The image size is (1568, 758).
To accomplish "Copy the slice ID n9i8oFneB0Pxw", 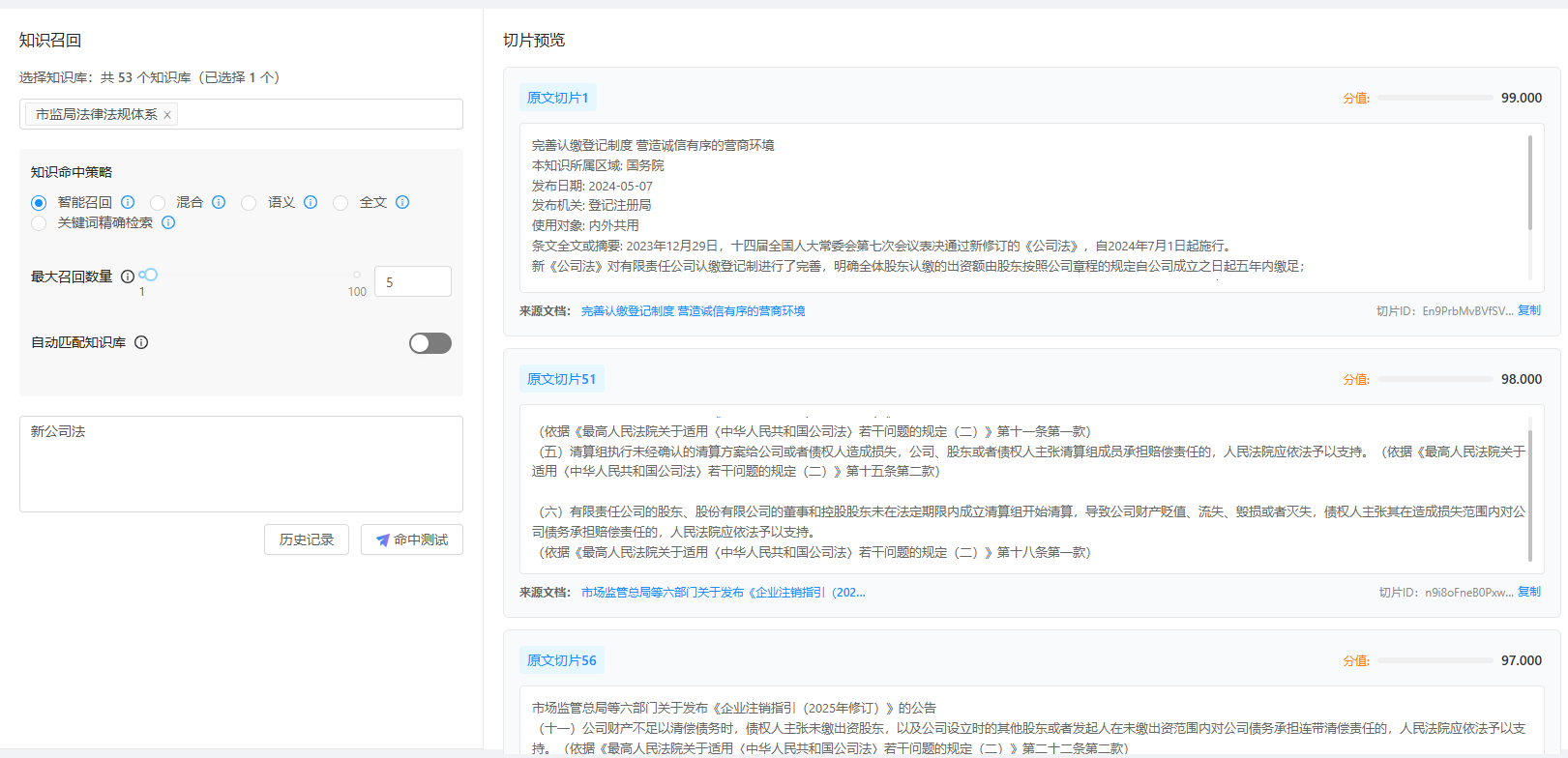I will tap(1529, 592).
